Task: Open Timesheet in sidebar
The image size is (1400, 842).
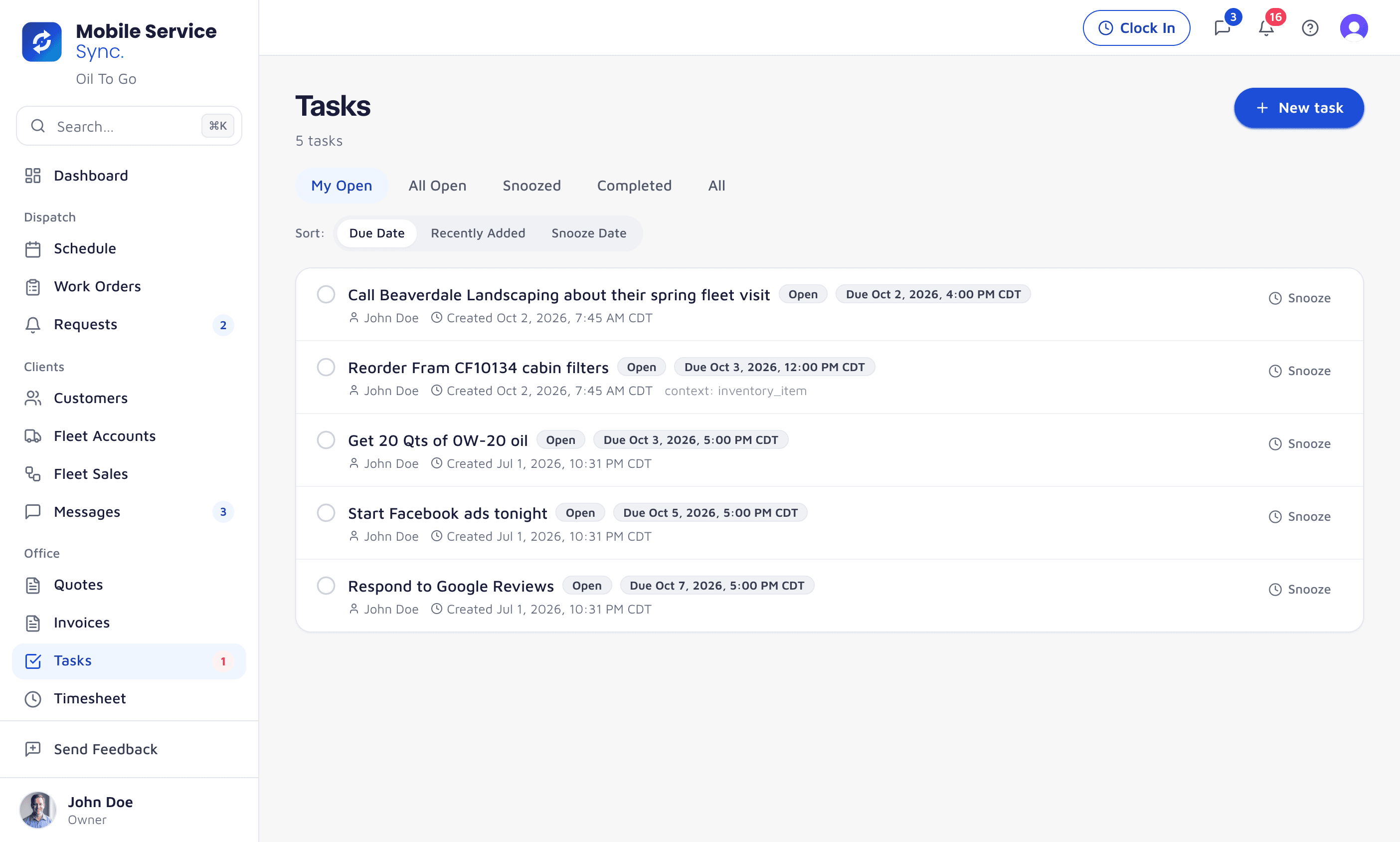Action: click(129, 698)
